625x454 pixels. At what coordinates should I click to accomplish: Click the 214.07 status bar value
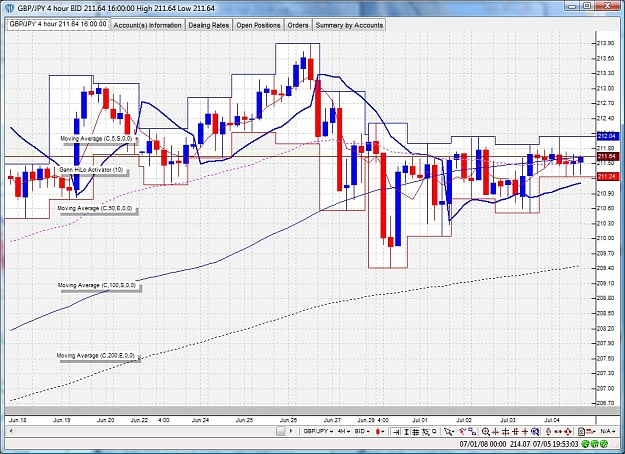point(520,444)
